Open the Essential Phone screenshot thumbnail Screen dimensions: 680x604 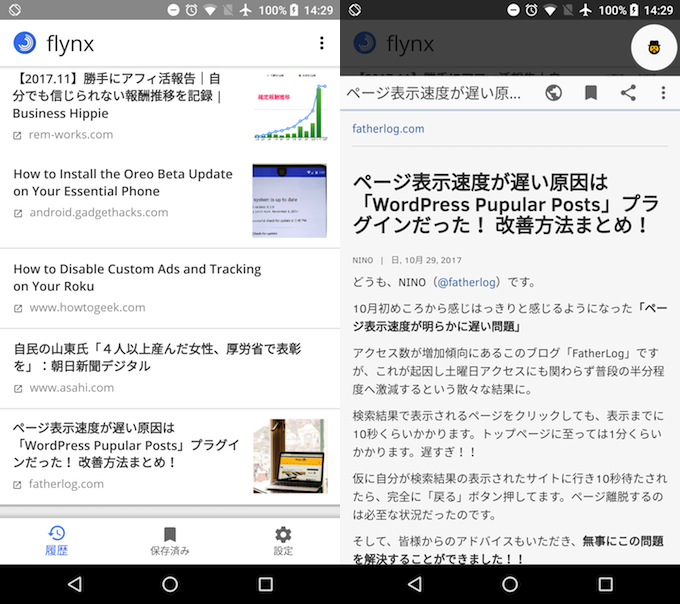click(x=290, y=200)
